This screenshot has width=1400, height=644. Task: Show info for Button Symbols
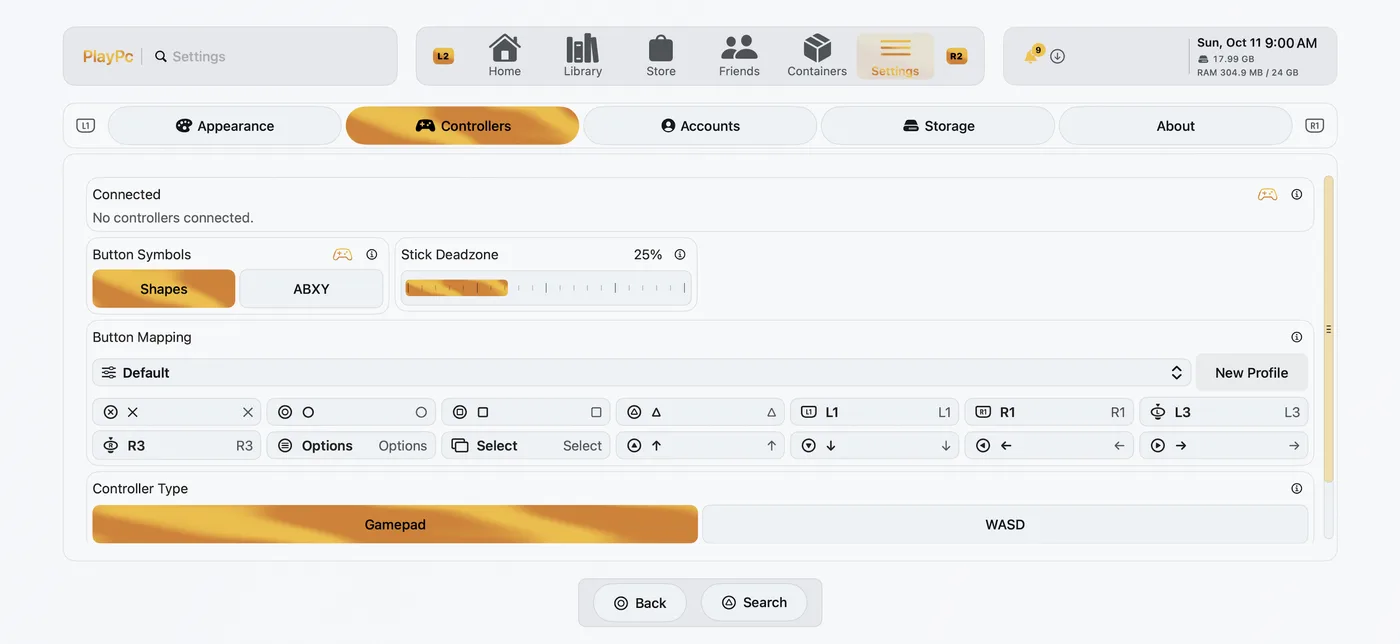click(x=372, y=254)
